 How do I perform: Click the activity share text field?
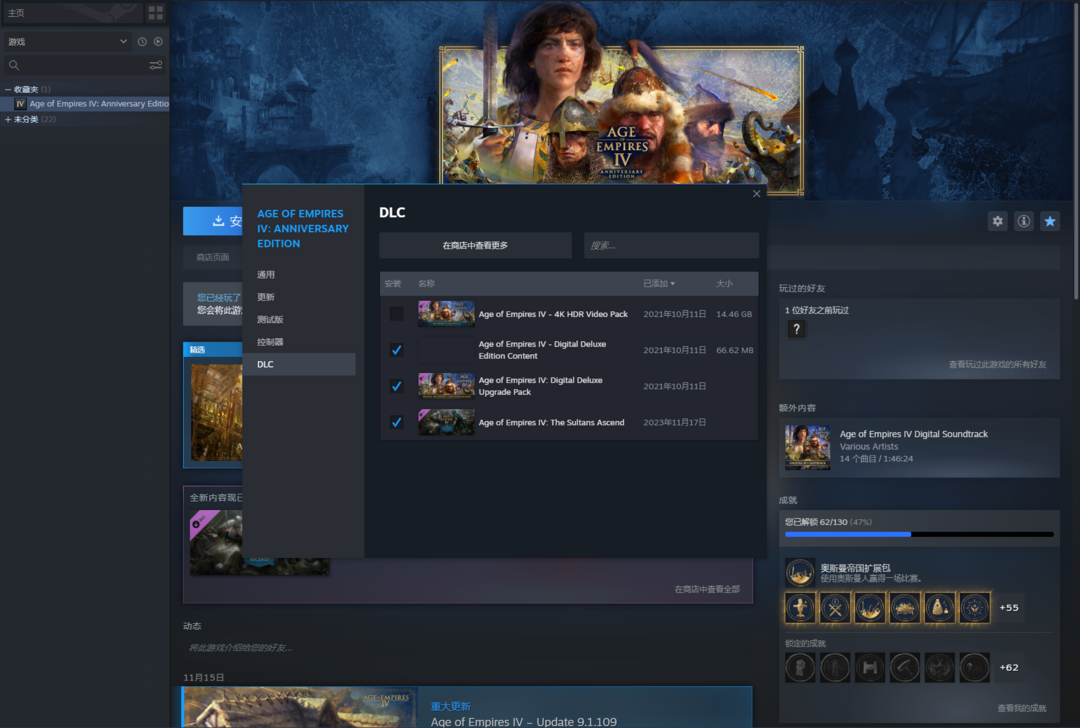click(x=468, y=647)
